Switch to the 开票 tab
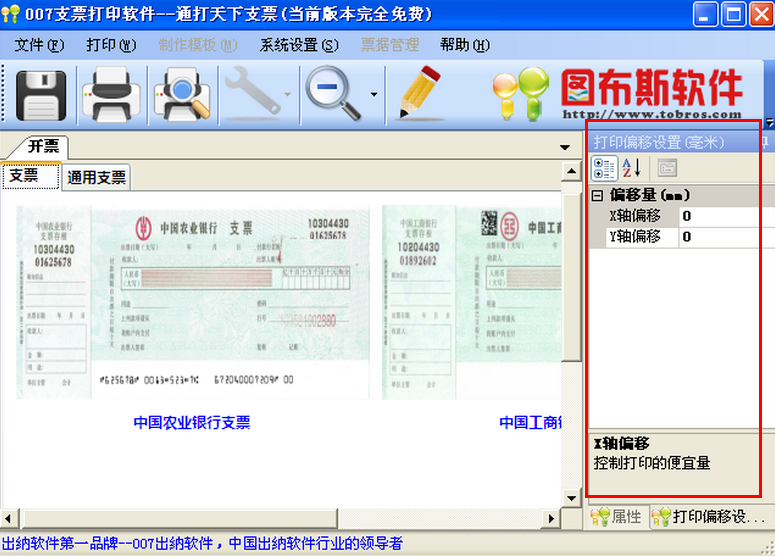775x556 pixels. pos(43,146)
